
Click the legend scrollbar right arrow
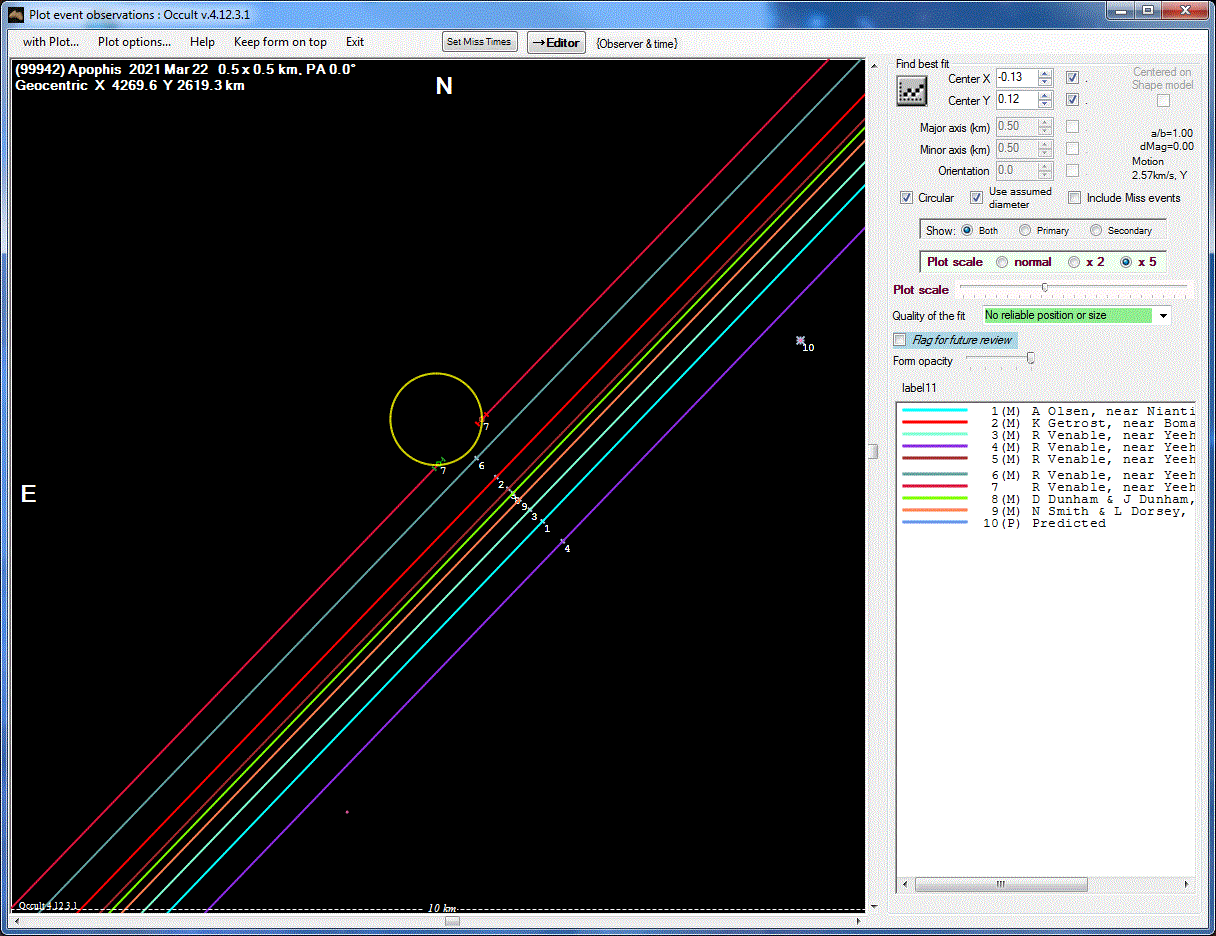click(x=1187, y=884)
